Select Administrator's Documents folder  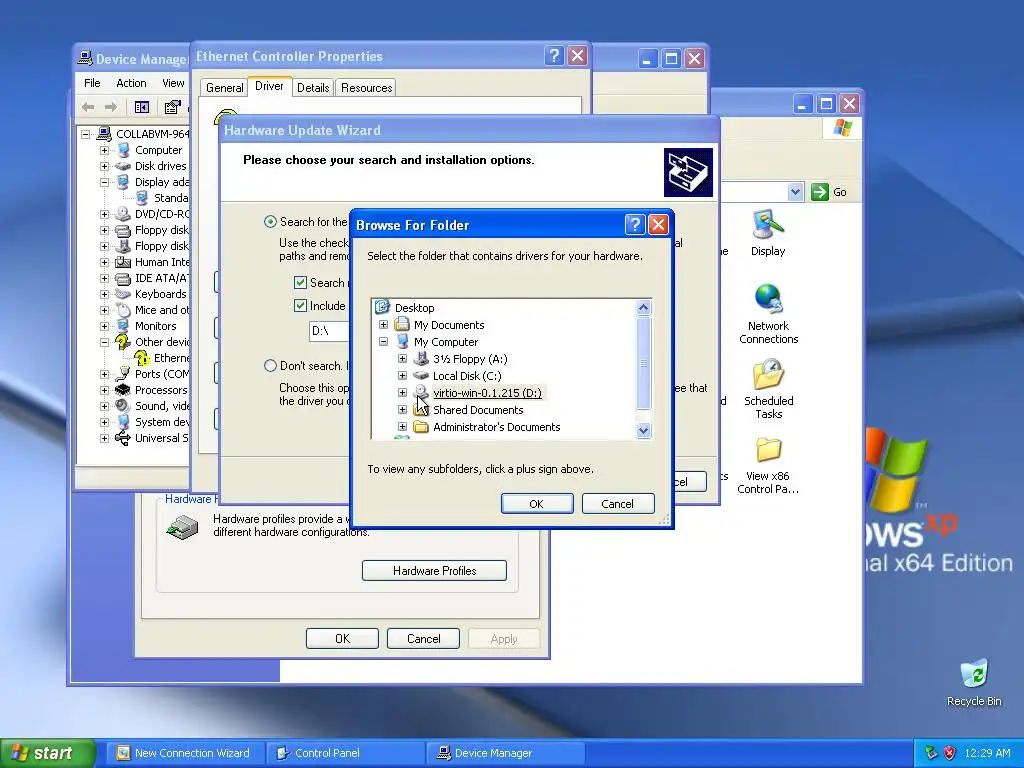click(x=496, y=426)
